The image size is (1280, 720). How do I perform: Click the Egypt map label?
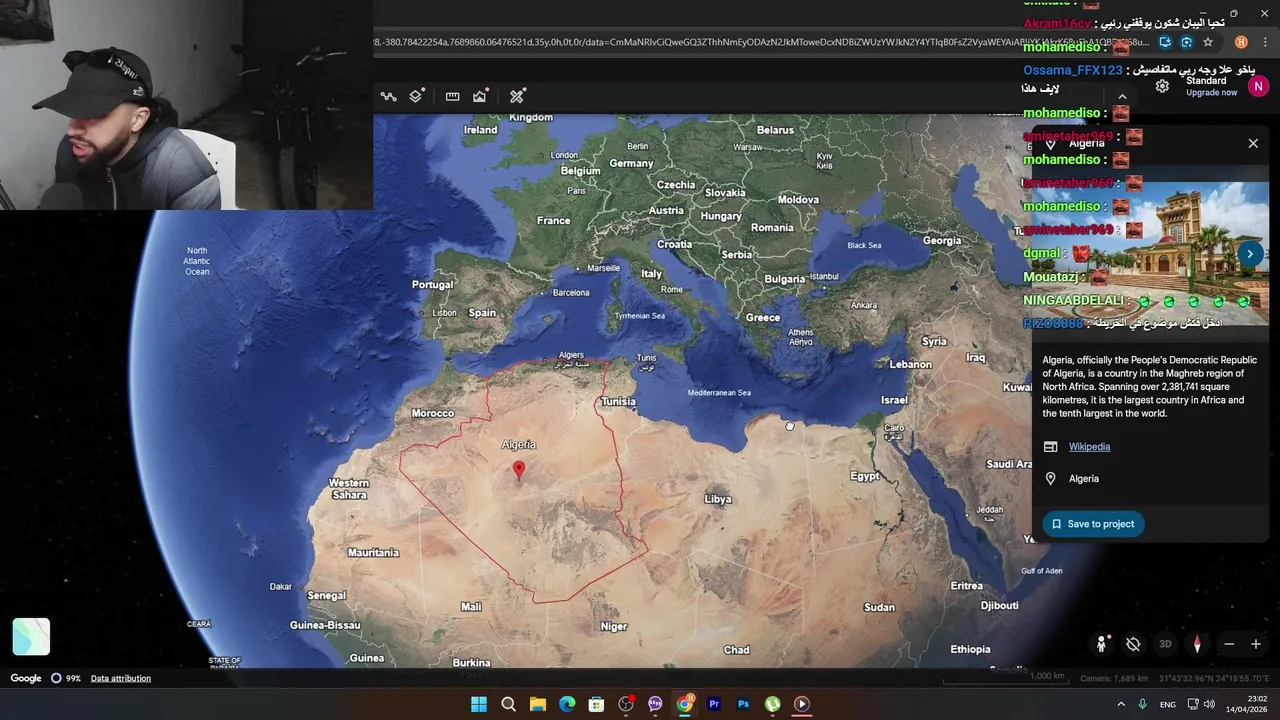click(x=865, y=476)
